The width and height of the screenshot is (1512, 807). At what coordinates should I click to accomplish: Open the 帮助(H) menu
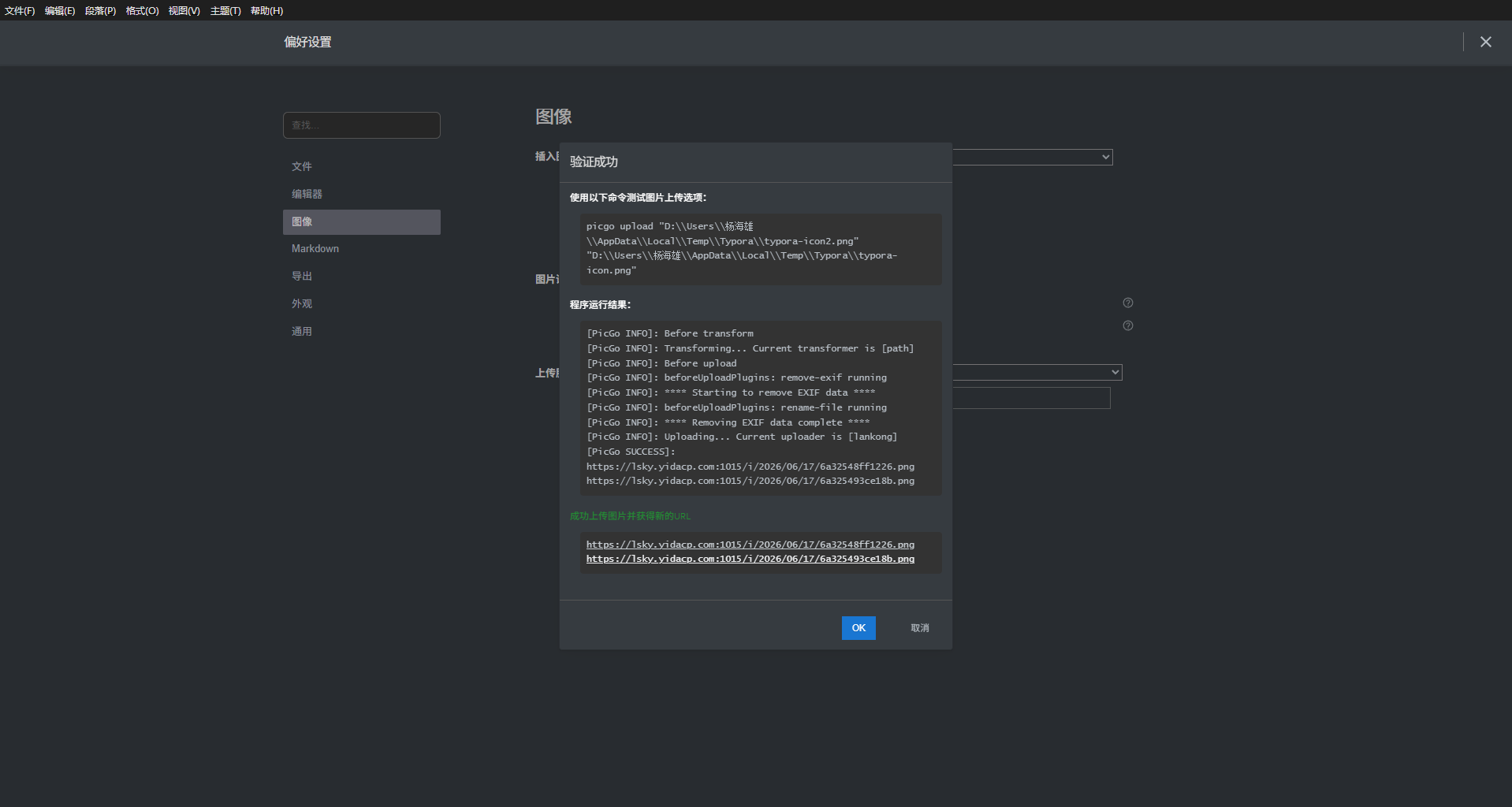point(267,11)
